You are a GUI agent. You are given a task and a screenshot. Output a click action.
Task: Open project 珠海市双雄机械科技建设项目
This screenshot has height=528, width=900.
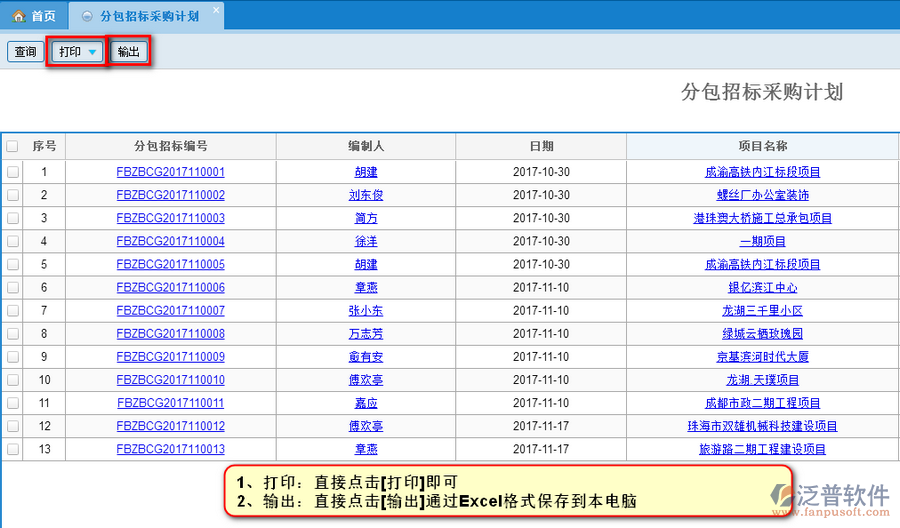(762, 426)
